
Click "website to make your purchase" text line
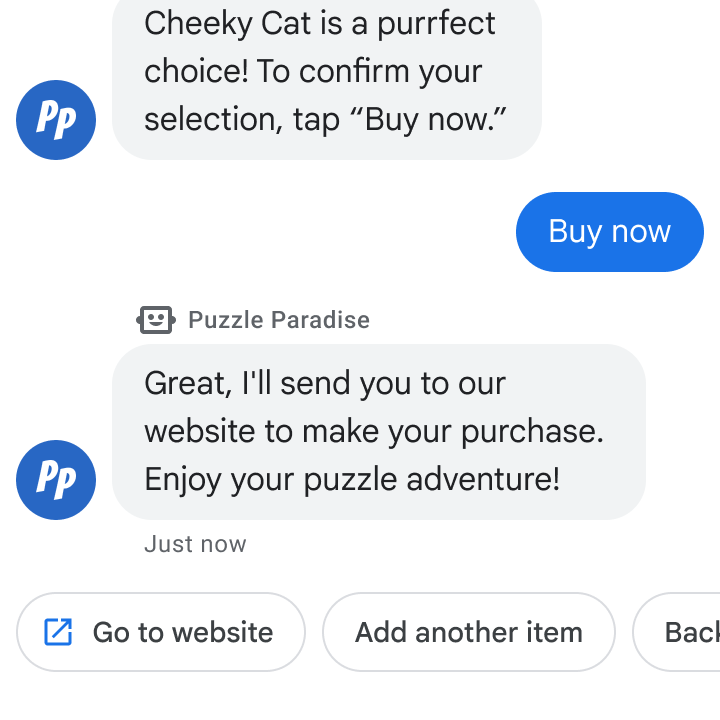374,431
